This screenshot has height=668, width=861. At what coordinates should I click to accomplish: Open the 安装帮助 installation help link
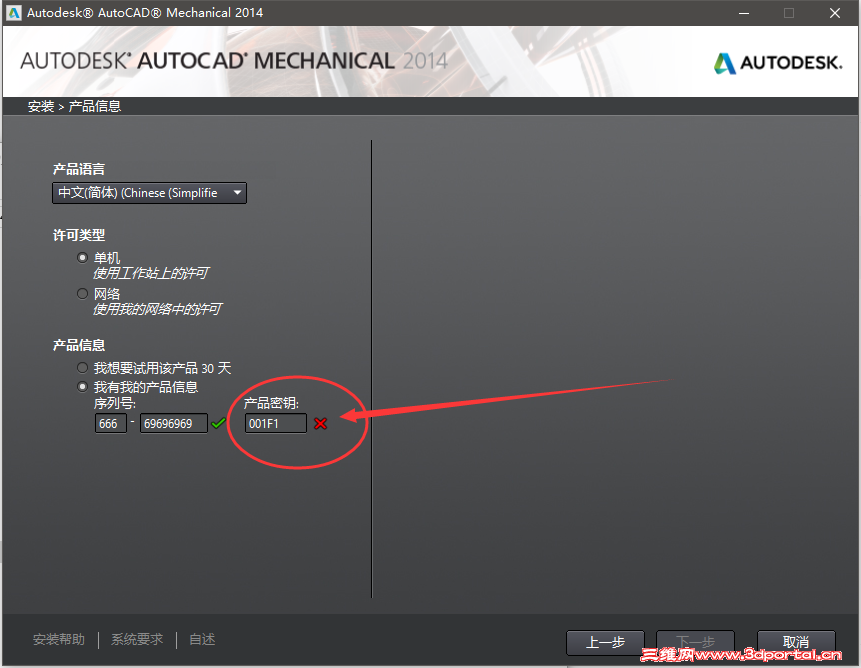pos(59,639)
